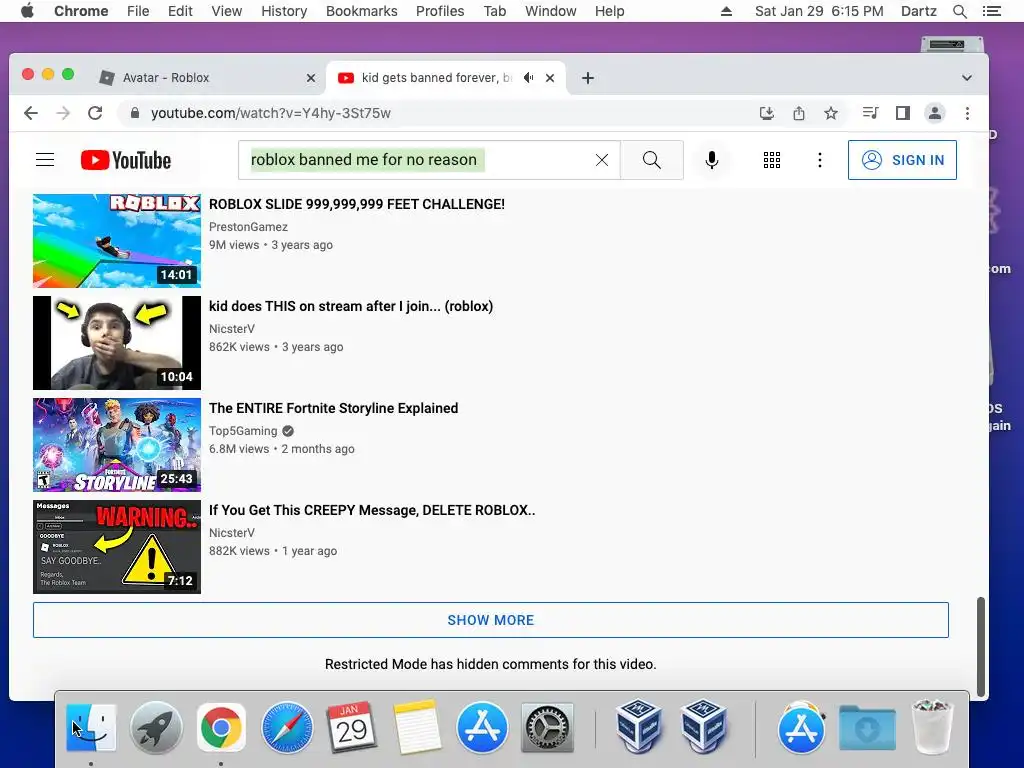Open The ENTIRE Fortnite Storyline Explained
Image resolution: width=1024 pixels, height=768 pixels.
point(334,408)
